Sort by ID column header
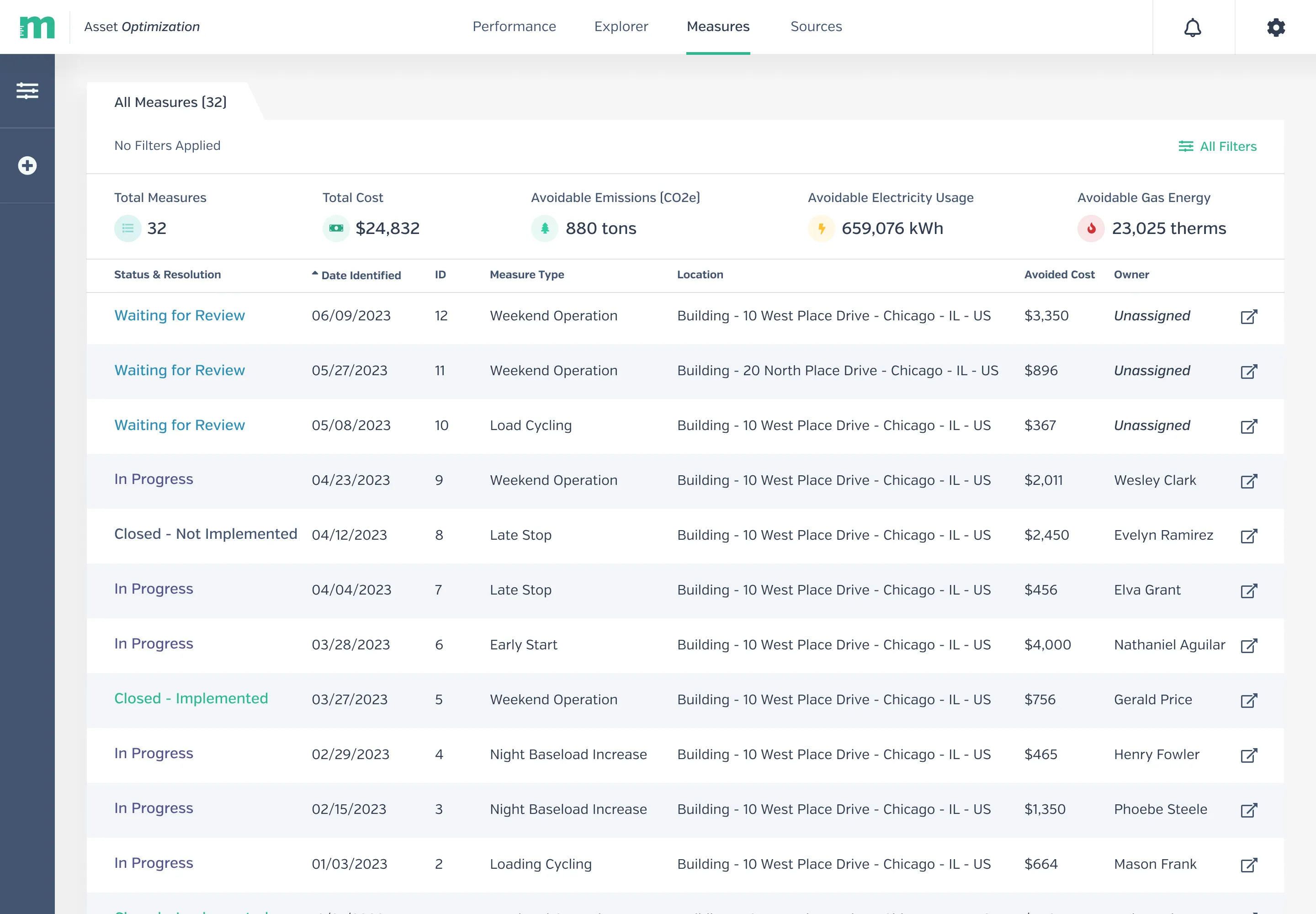1316x914 pixels. (x=440, y=274)
